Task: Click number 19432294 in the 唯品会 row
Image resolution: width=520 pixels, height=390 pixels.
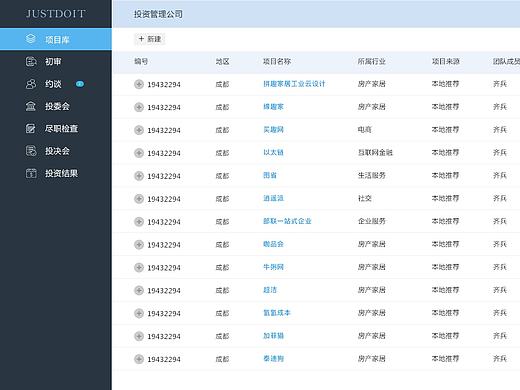Action: click(x=164, y=245)
